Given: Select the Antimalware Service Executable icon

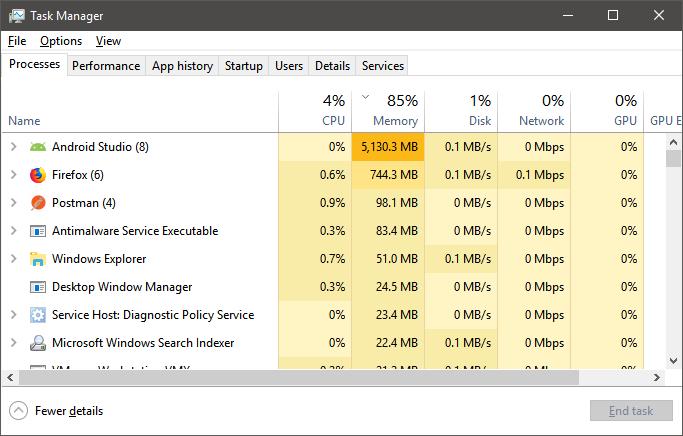Looking at the screenshot, I should pyautogui.click(x=38, y=231).
